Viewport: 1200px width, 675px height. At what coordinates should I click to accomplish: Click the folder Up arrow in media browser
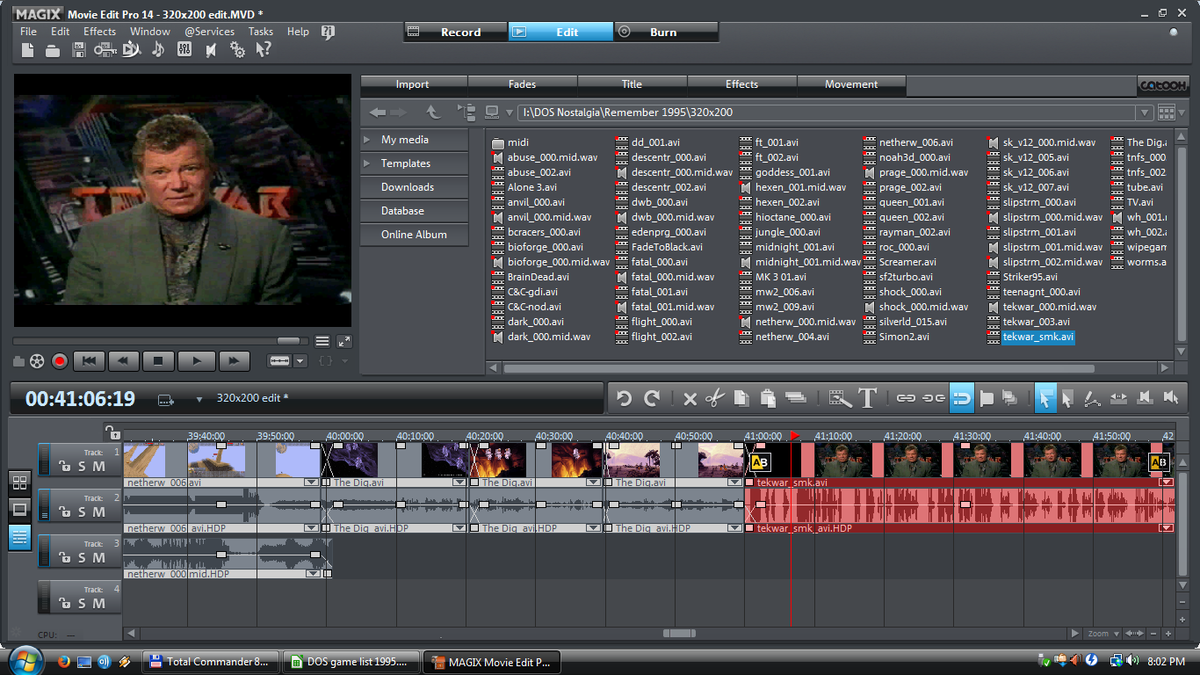pos(433,113)
